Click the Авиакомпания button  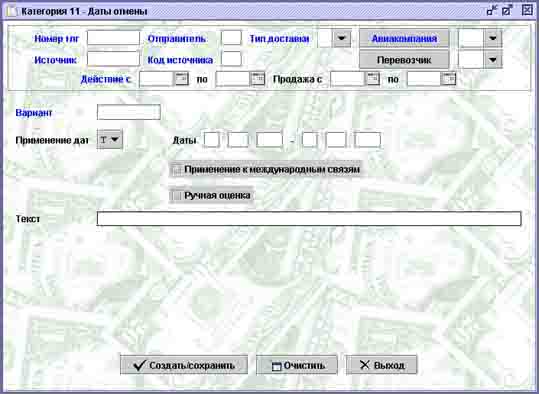404,39
